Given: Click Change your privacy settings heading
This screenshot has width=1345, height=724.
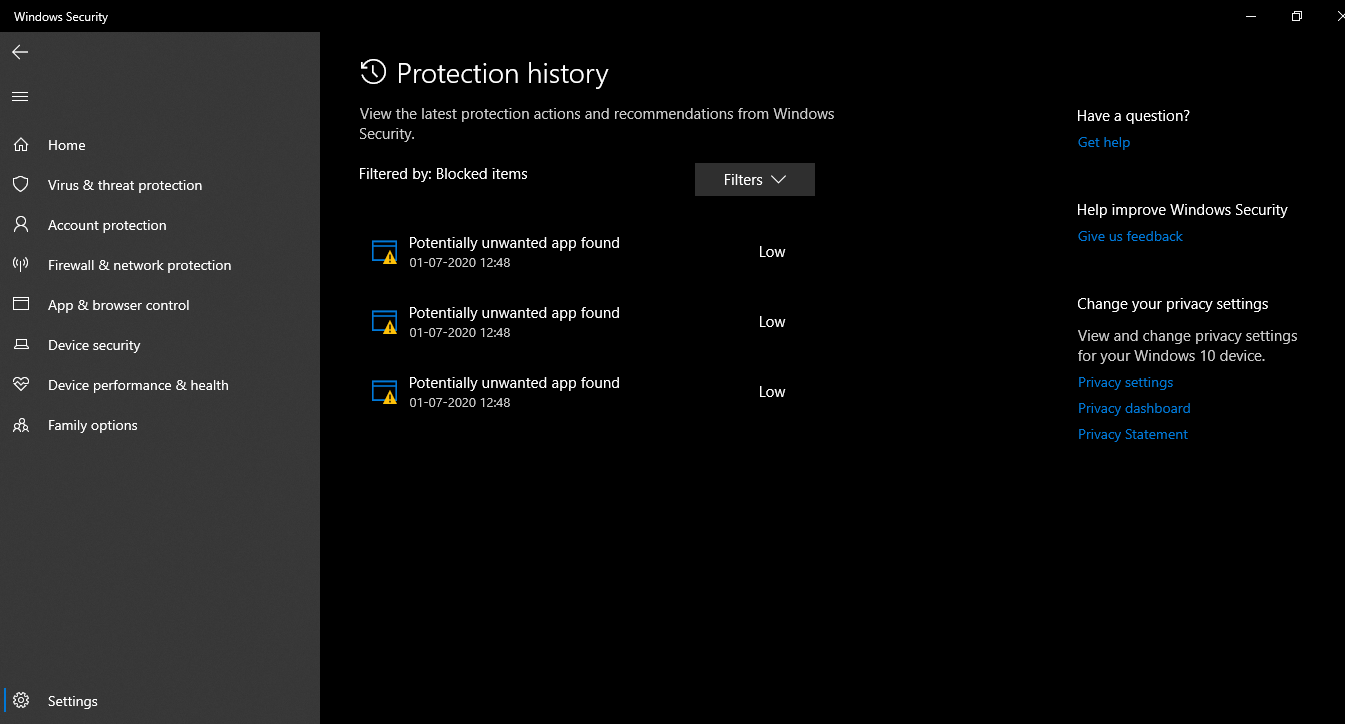Looking at the screenshot, I should [x=1172, y=304].
